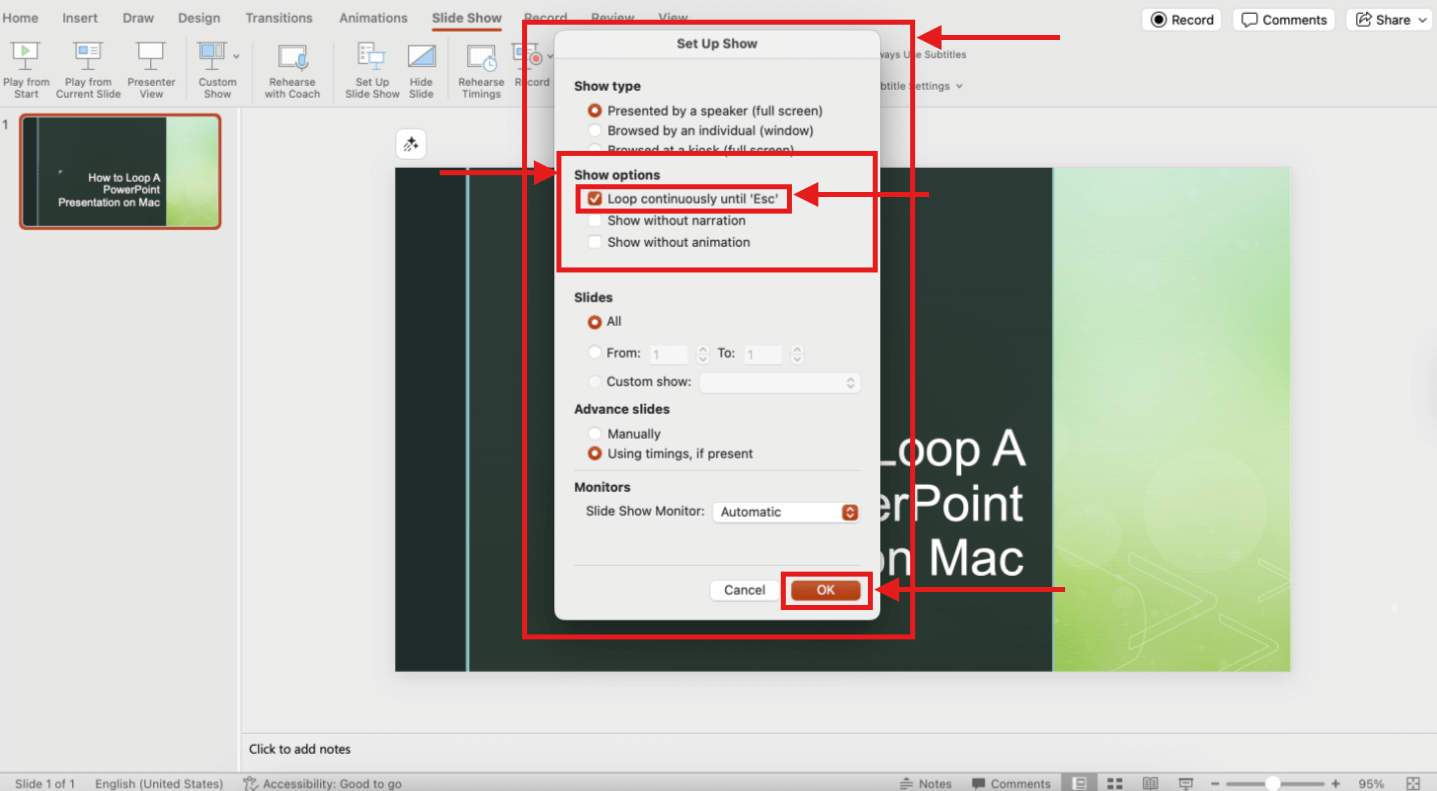Switch to the Design tab
1437x791 pixels.
[x=199, y=18]
